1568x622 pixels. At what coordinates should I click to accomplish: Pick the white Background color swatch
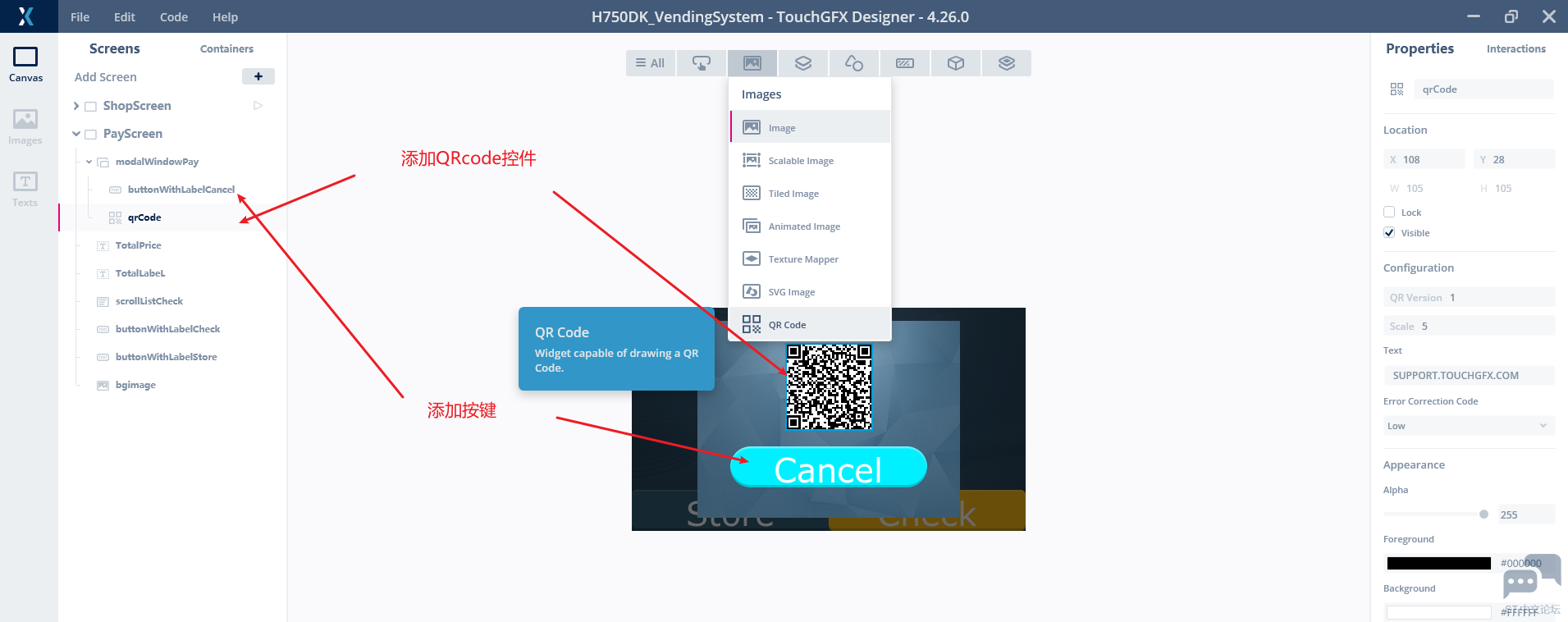click(x=1438, y=612)
